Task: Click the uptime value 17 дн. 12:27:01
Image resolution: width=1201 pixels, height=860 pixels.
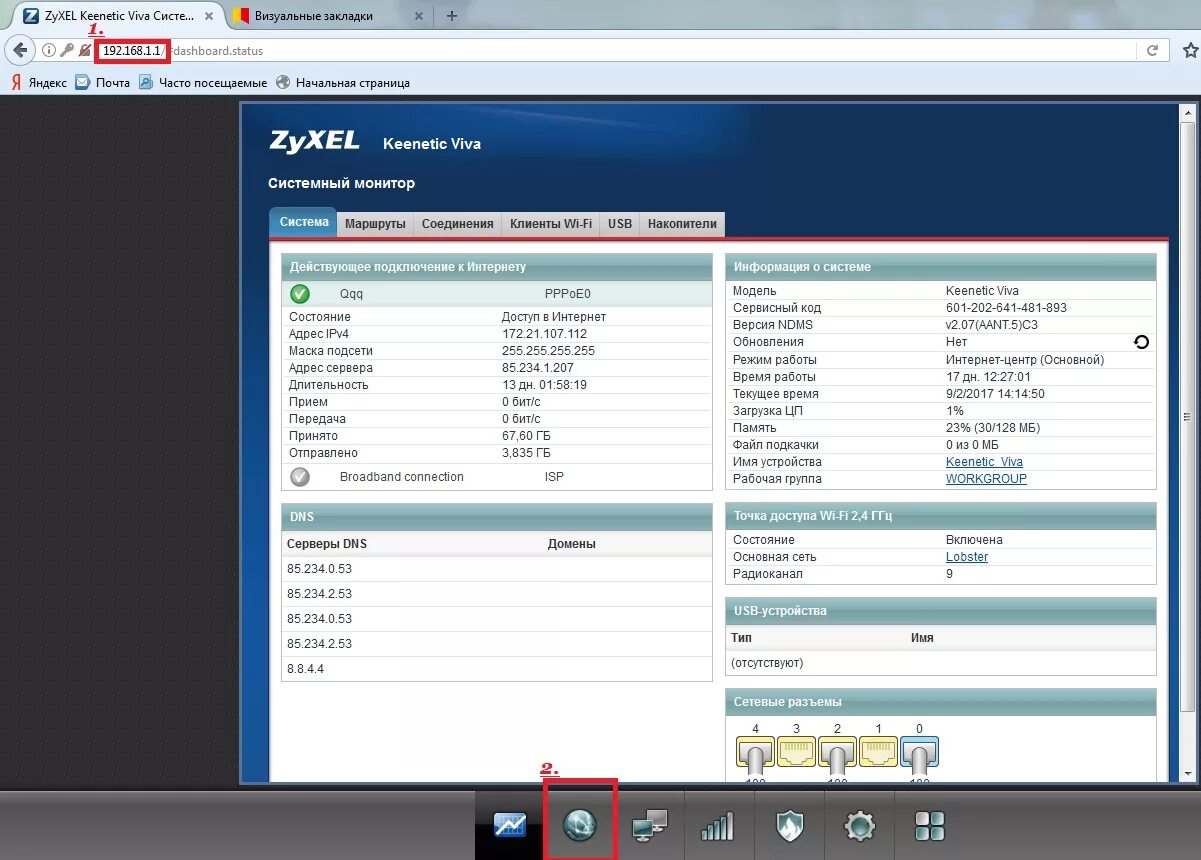Action: coord(988,377)
